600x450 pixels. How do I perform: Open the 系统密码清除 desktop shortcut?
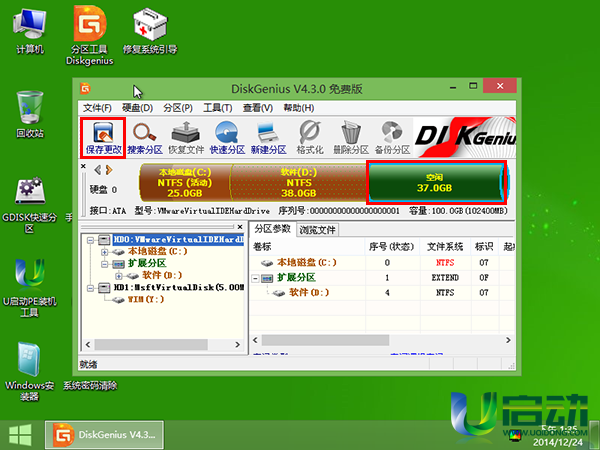click(x=90, y=385)
